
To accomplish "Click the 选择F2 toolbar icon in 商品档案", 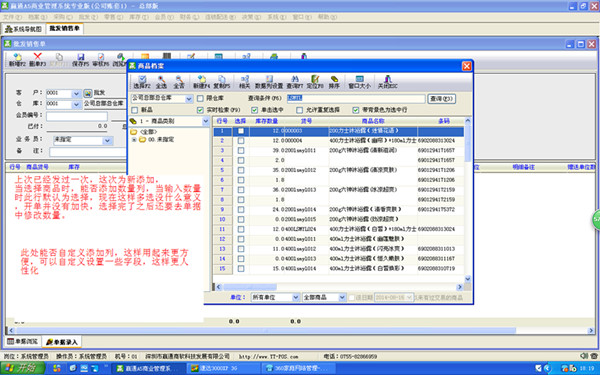I will (x=142, y=82).
